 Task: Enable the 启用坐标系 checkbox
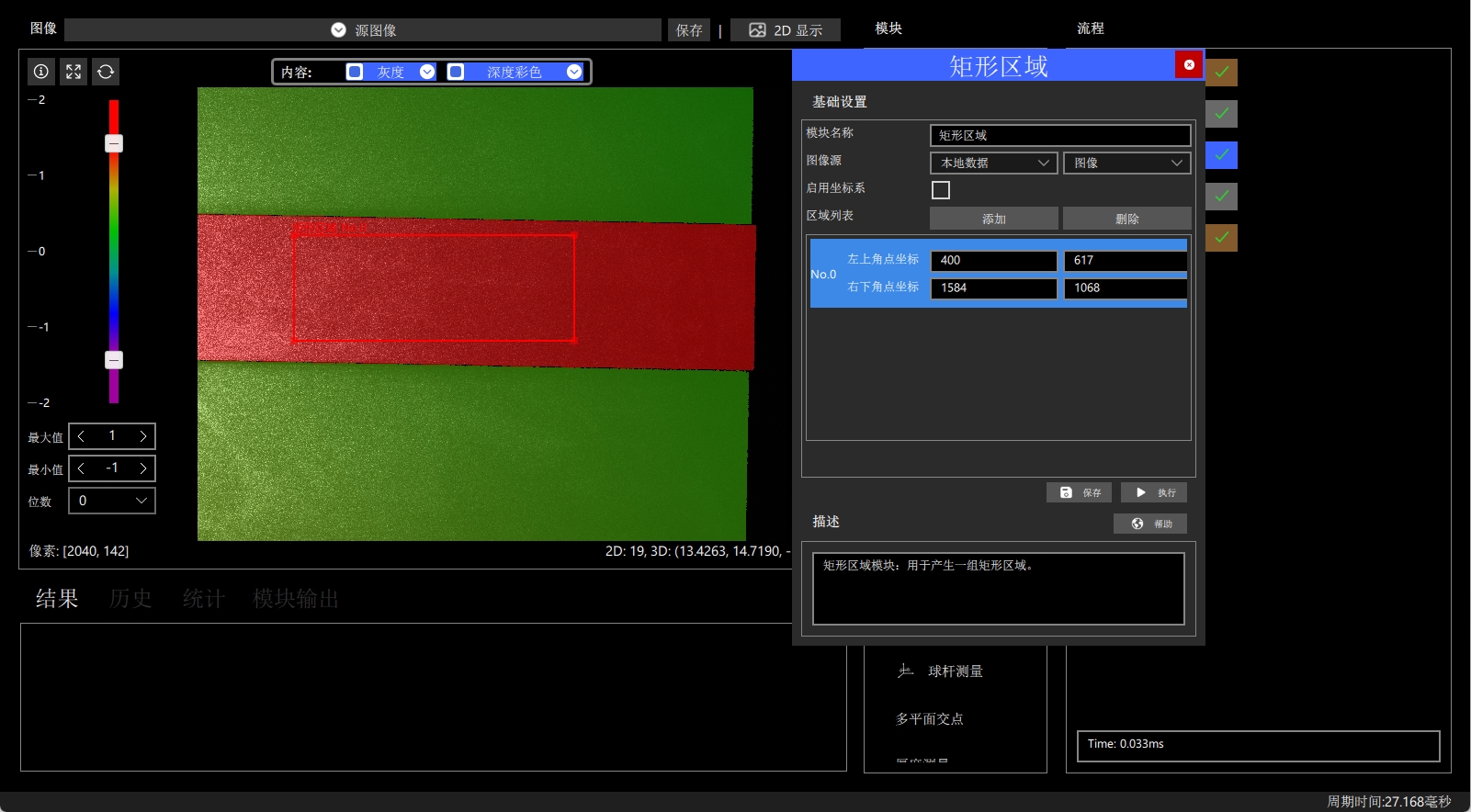(x=941, y=190)
